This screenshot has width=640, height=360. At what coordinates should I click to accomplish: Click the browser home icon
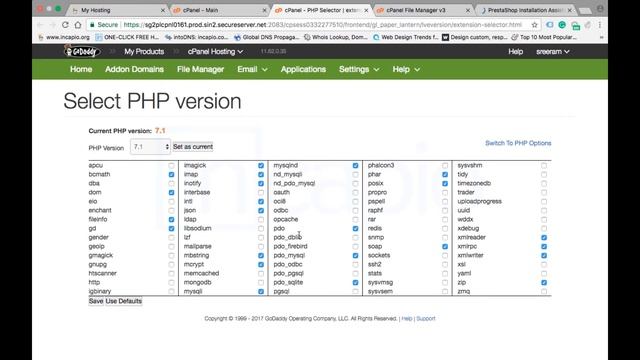pos(78,25)
